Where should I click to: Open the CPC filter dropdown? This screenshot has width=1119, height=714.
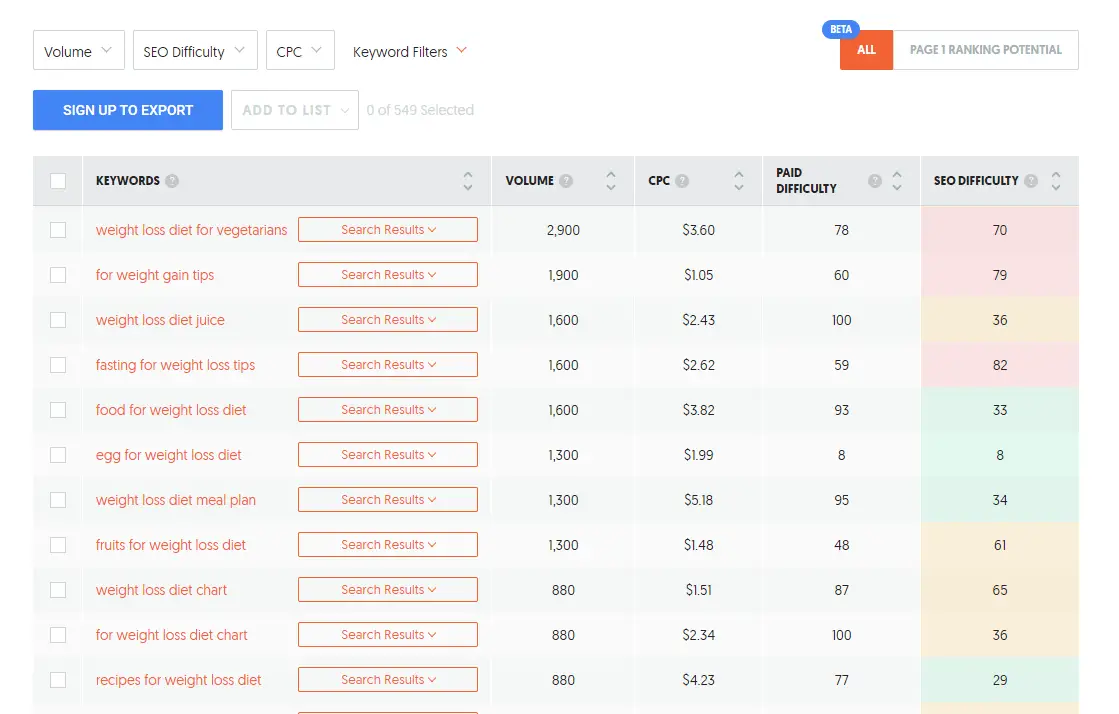click(x=300, y=50)
